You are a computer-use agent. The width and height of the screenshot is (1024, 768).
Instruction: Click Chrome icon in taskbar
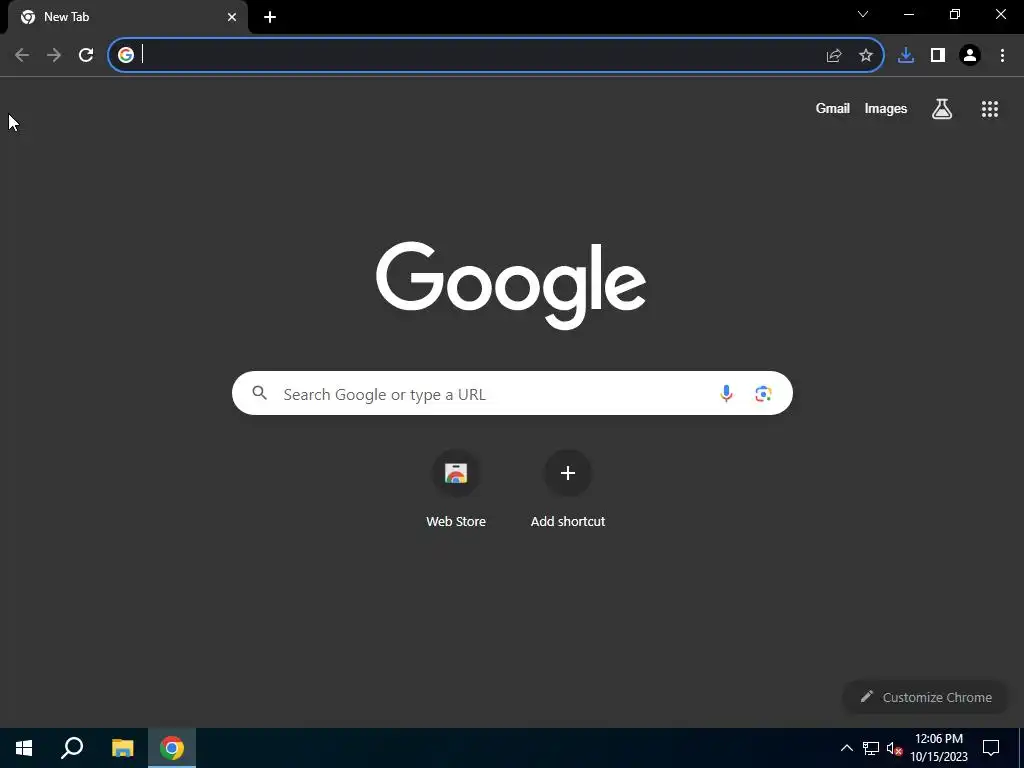pos(172,748)
